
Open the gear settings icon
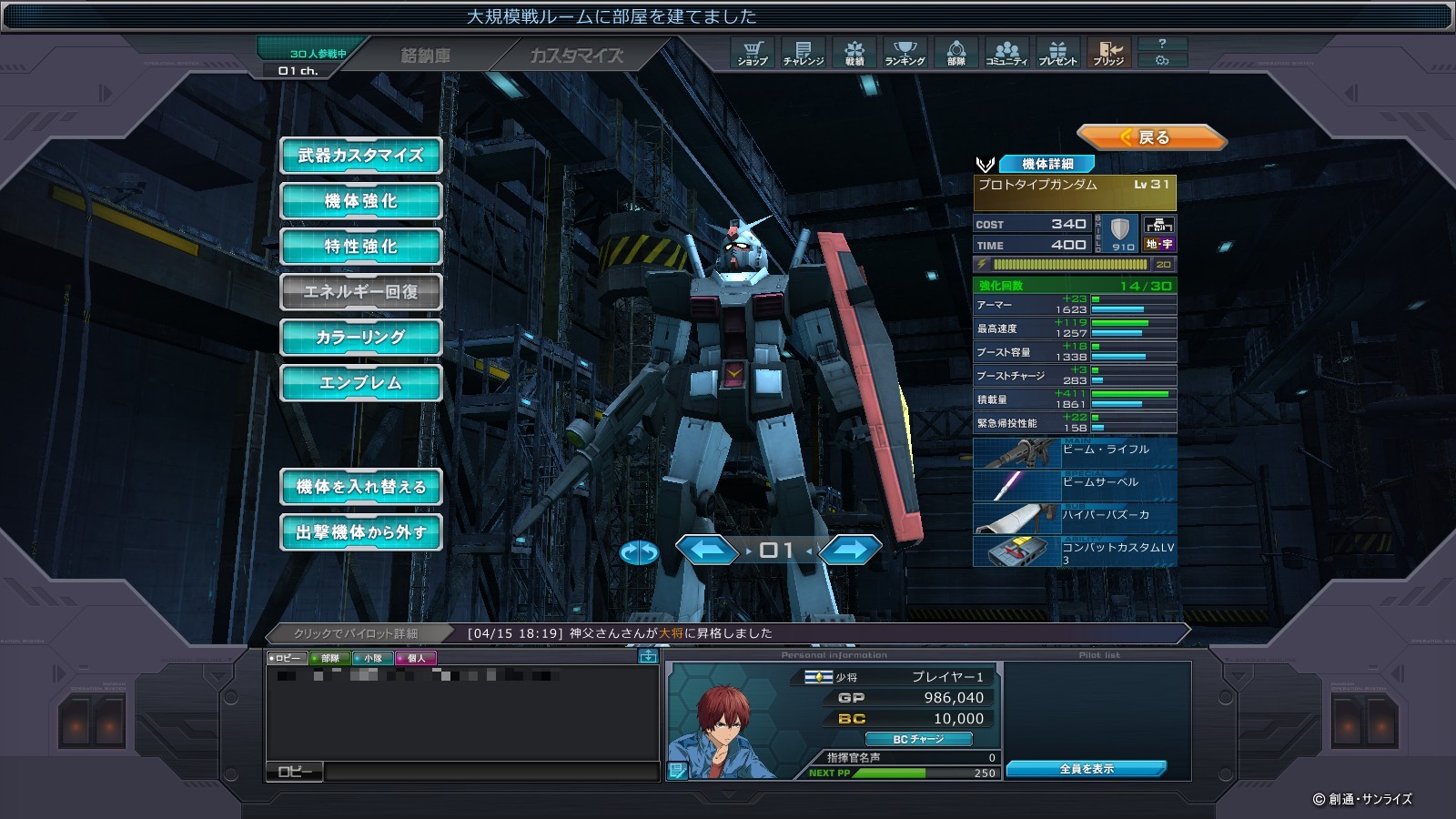click(x=1161, y=61)
